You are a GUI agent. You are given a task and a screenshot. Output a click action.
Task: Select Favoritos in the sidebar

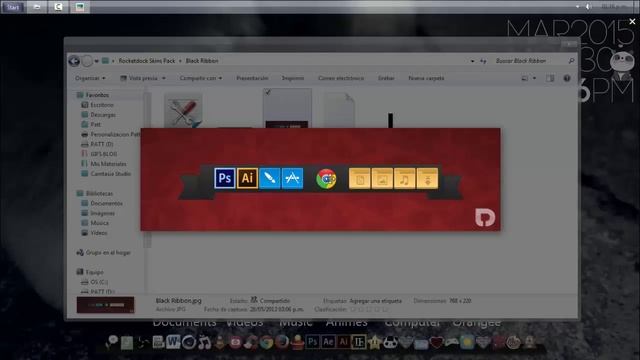[97, 95]
